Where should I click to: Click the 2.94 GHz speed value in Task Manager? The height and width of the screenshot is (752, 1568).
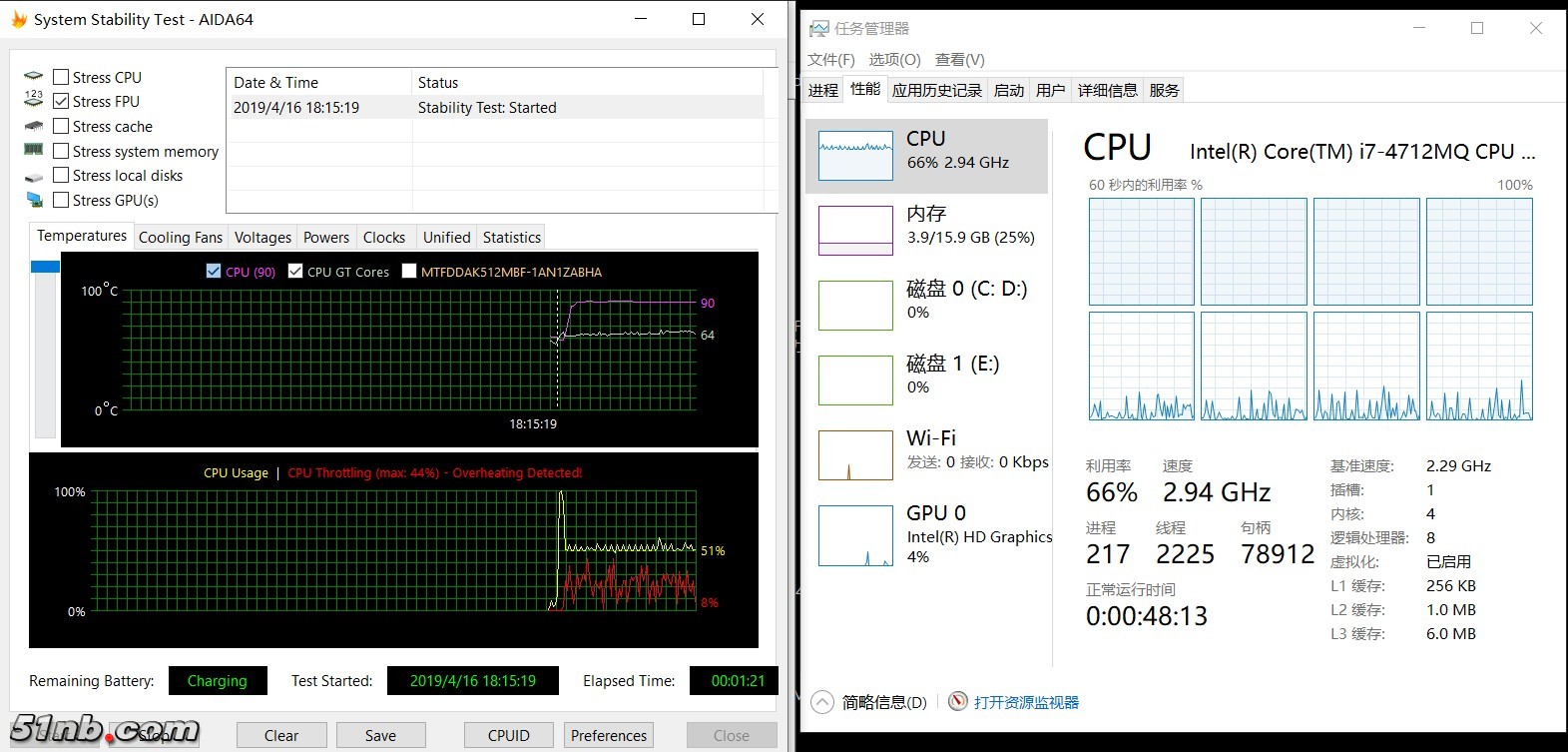pyautogui.click(x=1217, y=492)
